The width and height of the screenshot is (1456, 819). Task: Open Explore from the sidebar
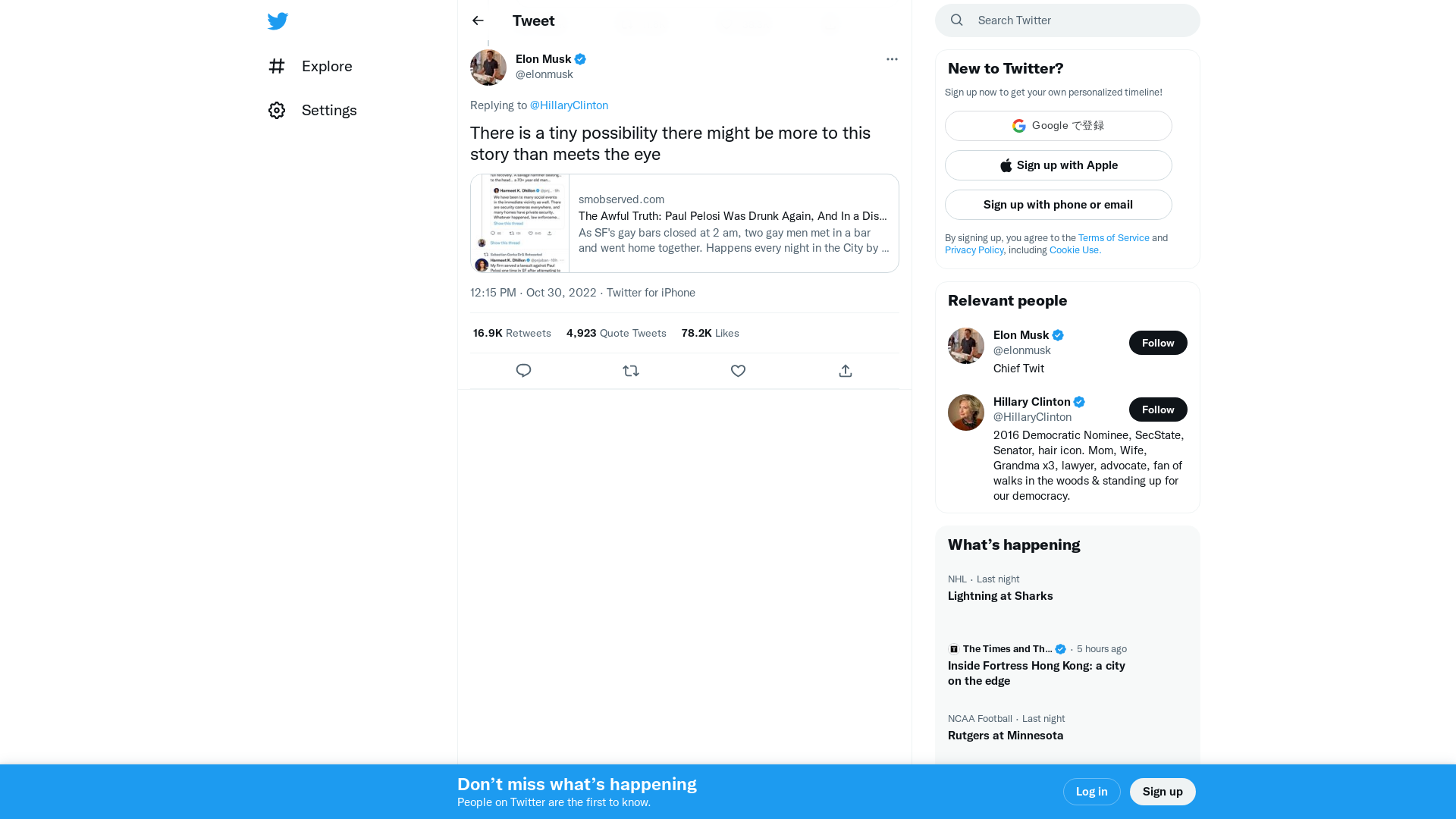tap(326, 66)
